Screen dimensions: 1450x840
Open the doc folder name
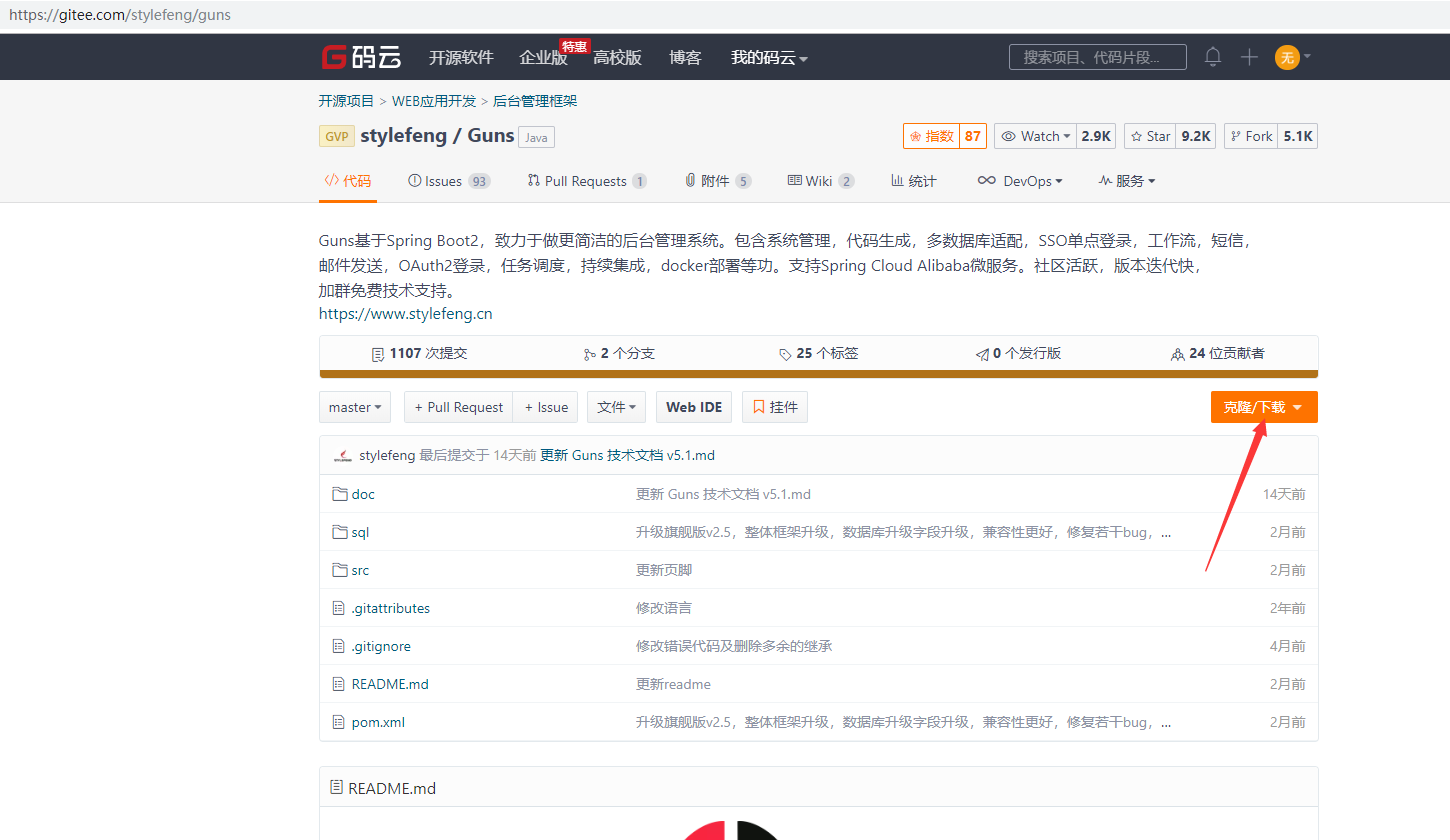[363, 494]
